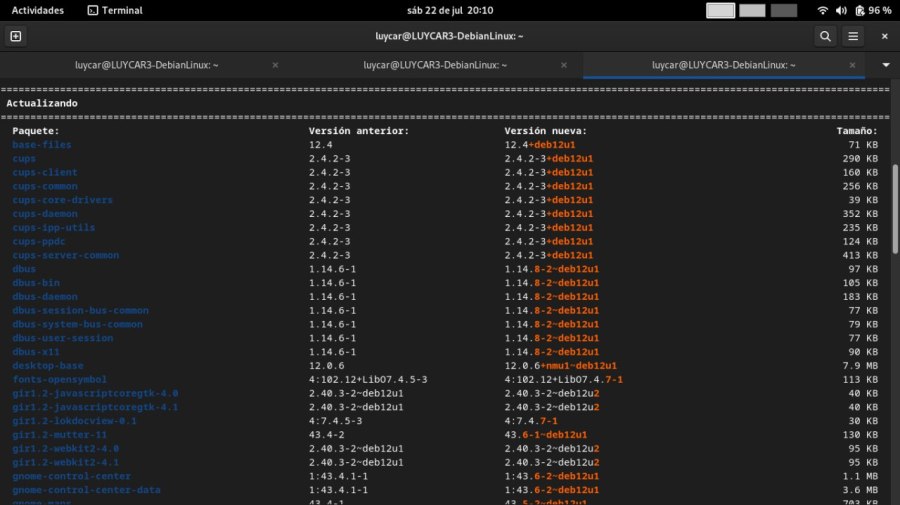Select the middle luycar@LUYCAR3-DebianLinux tab
Viewport: 900px width, 505px height.
(x=435, y=65)
